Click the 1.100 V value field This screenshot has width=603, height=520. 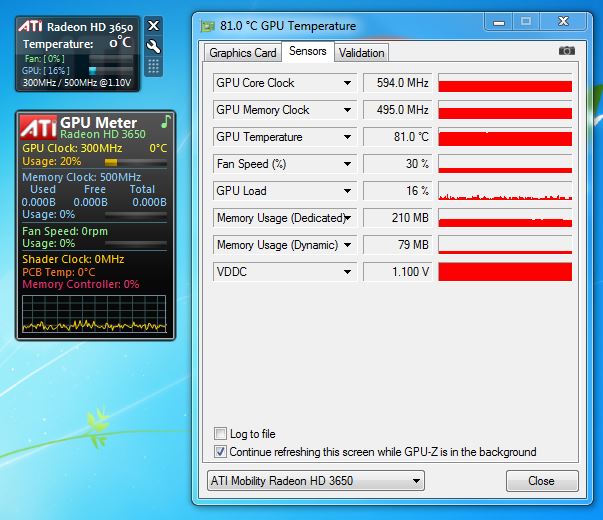click(398, 272)
